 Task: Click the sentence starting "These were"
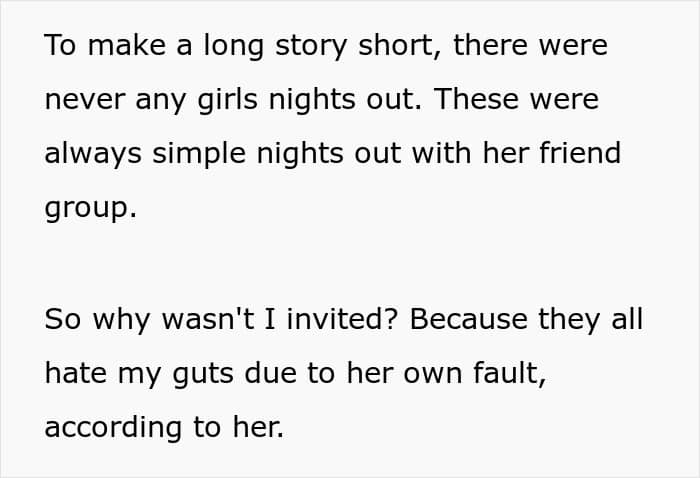(333, 154)
